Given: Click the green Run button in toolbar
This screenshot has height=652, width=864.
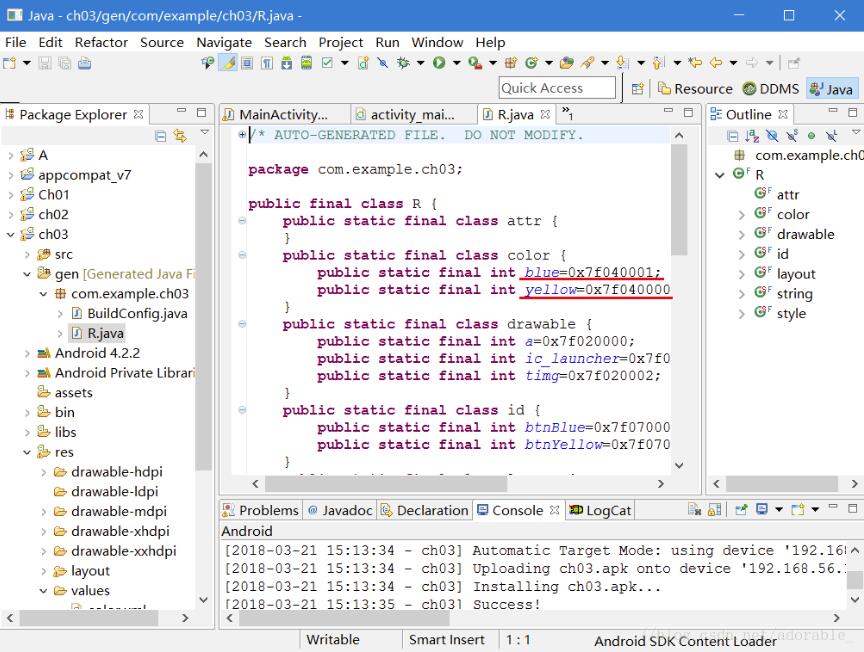Looking at the screenshot, I should point(439,63).
